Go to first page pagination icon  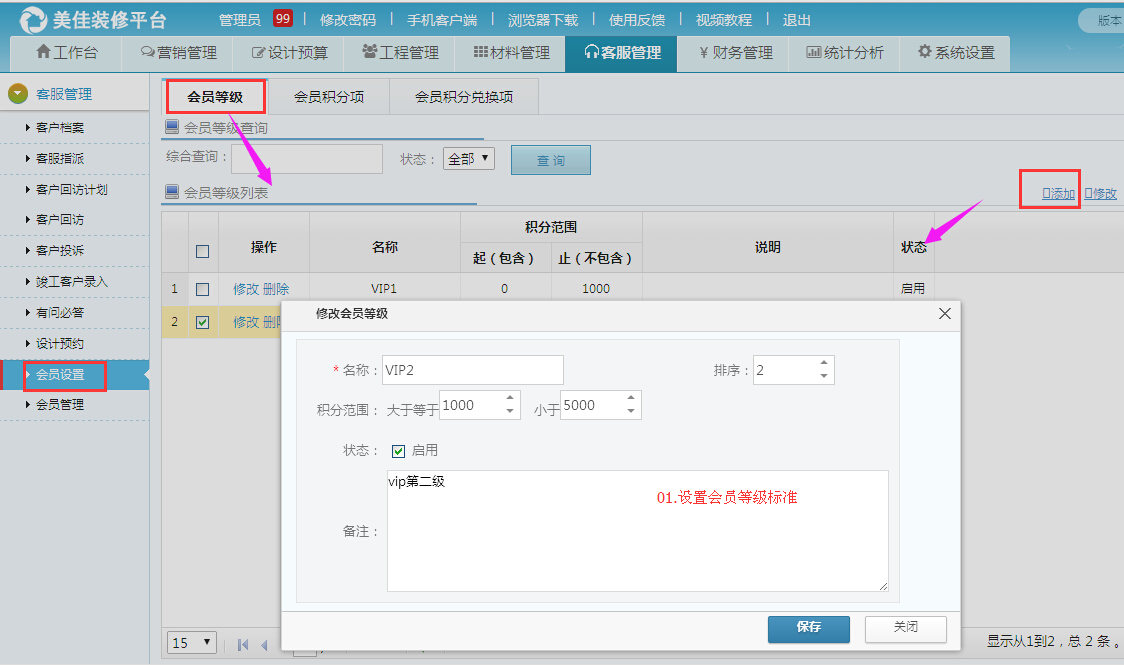pos(243,645)
